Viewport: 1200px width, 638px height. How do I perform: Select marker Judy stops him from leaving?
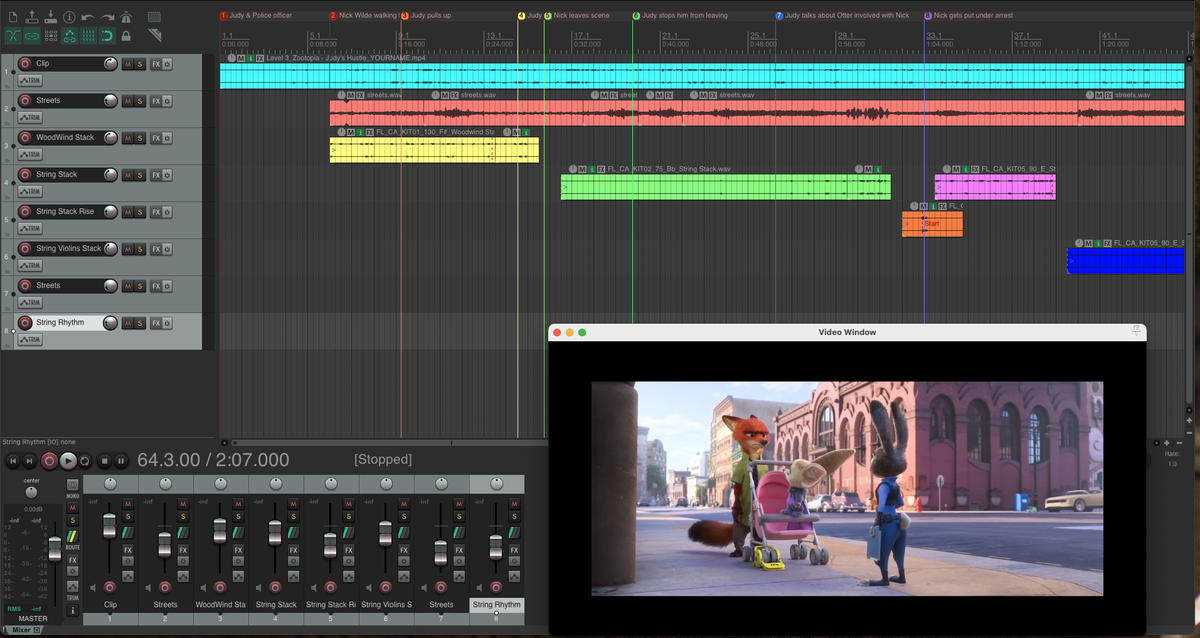(681, 16)
